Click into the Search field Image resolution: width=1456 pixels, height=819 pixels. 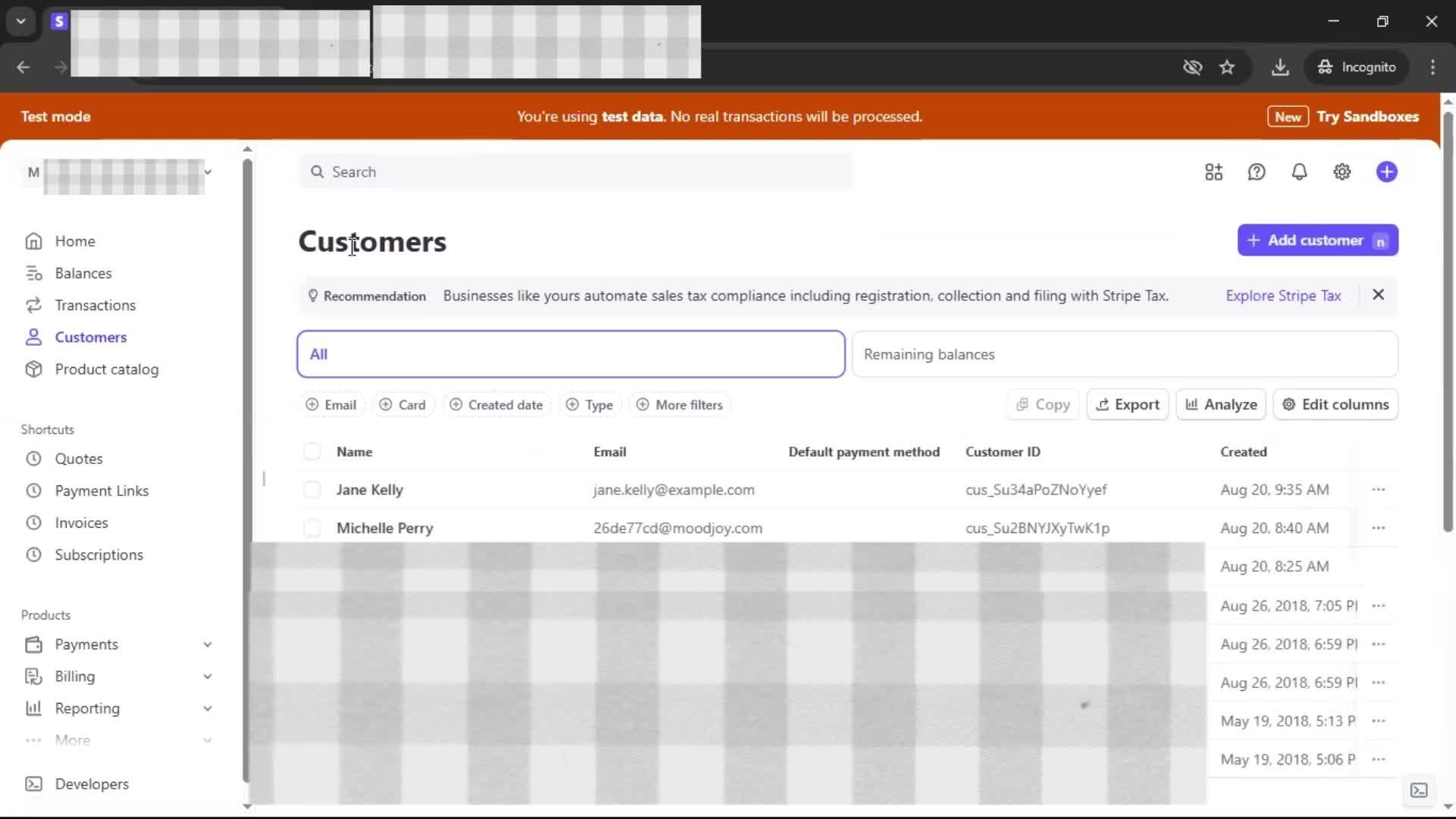coord(576,172)
